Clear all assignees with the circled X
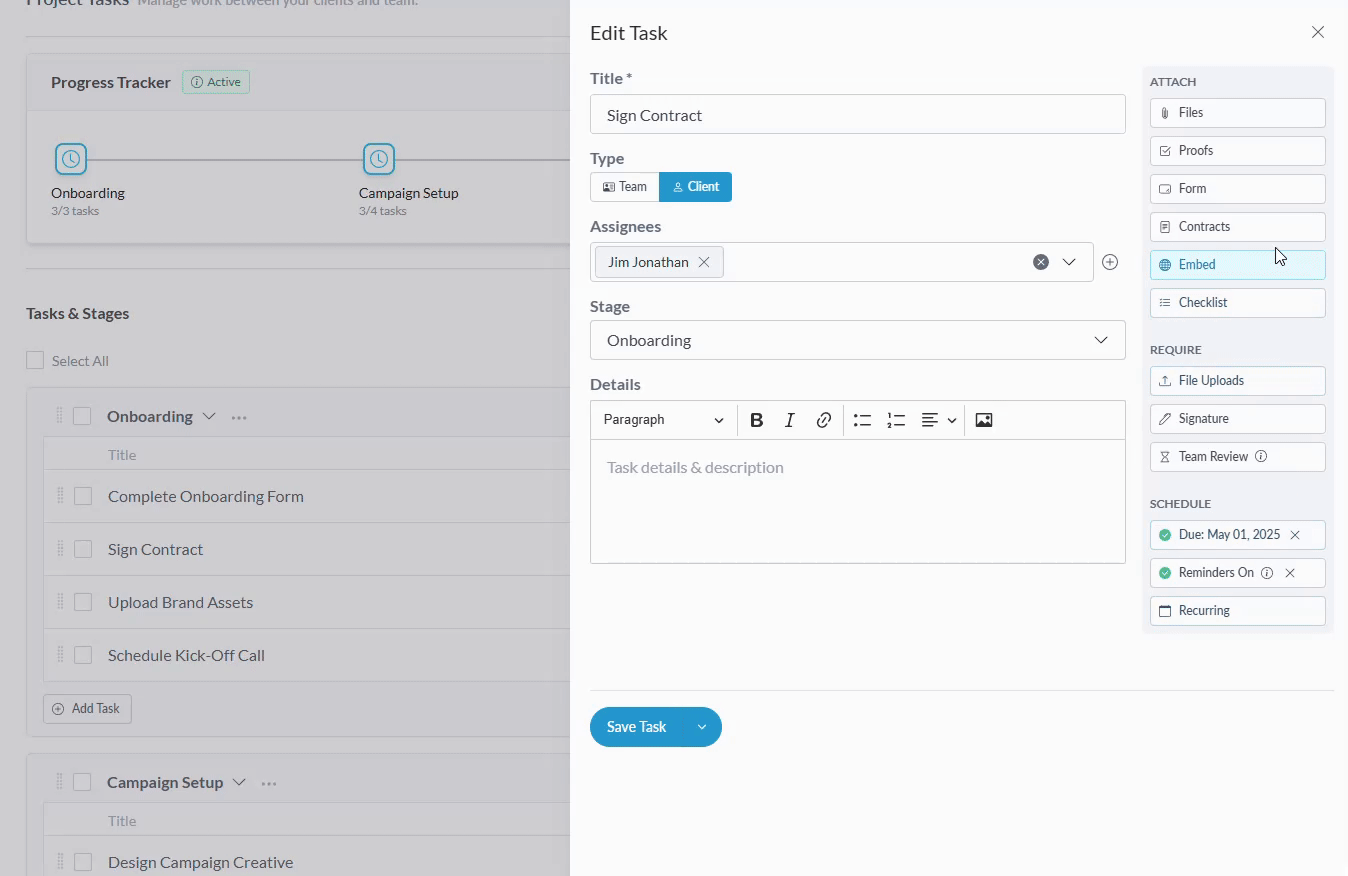Image resolution: width=1348 pixels, height=876 pixels. (x=1041, y=262)
